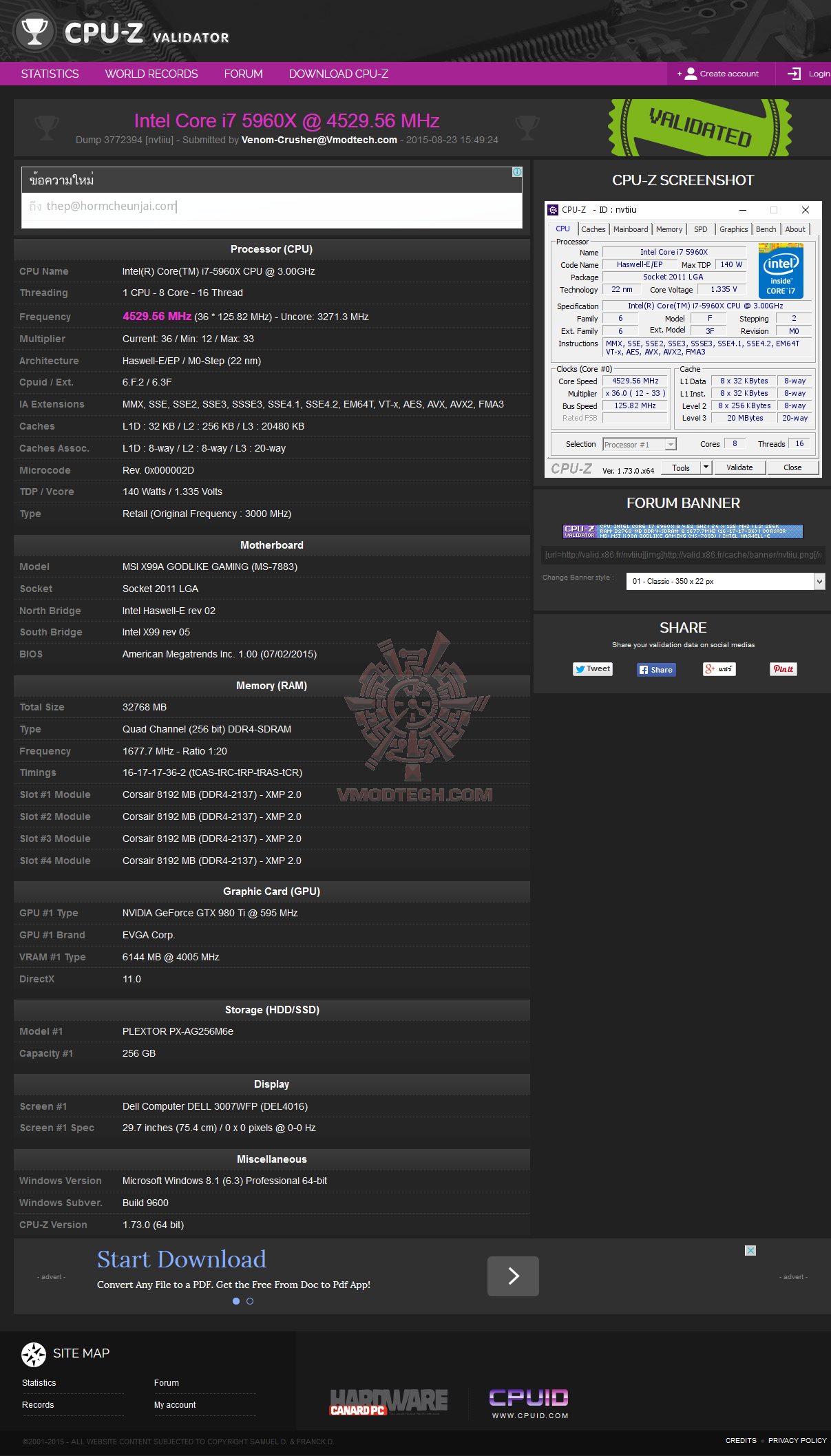Click the PLEXTOR PX-AG256M6e storage model

(178, 1031)
